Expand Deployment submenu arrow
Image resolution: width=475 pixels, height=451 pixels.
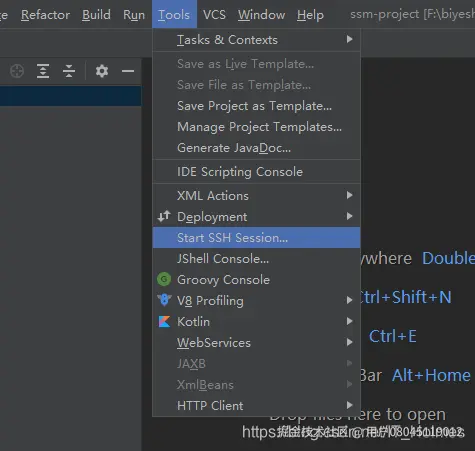pyautogui.click(x=349, y=216)
